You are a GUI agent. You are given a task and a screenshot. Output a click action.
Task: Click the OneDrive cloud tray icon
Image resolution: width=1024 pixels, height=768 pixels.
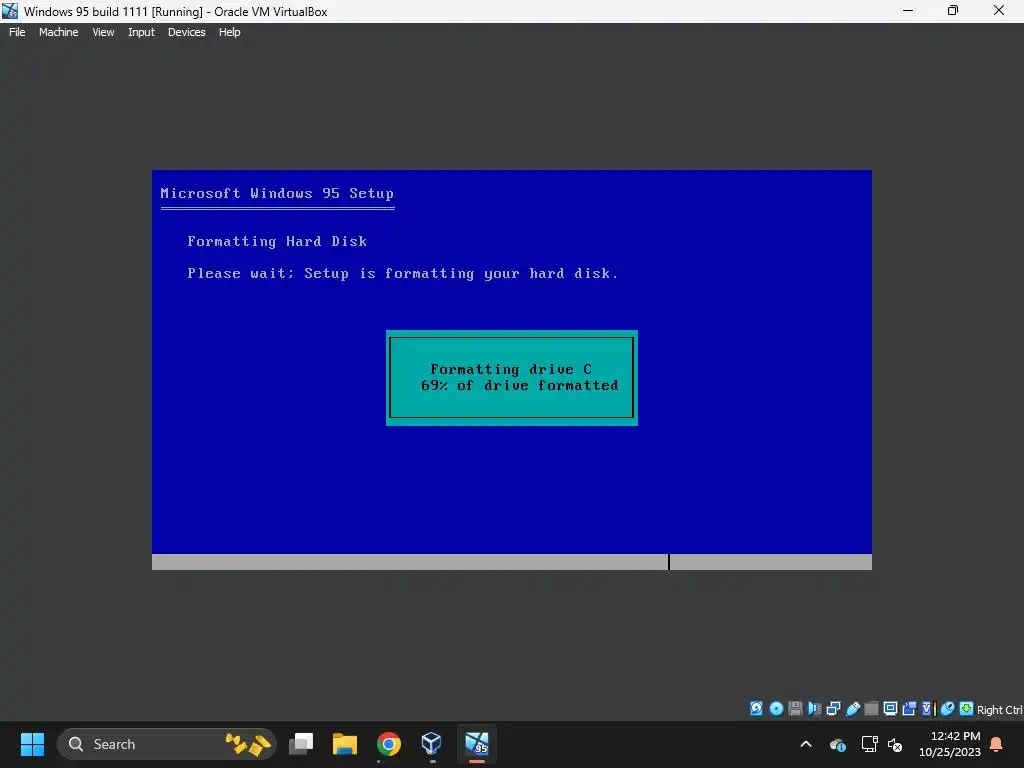click(x=837, y=744)
